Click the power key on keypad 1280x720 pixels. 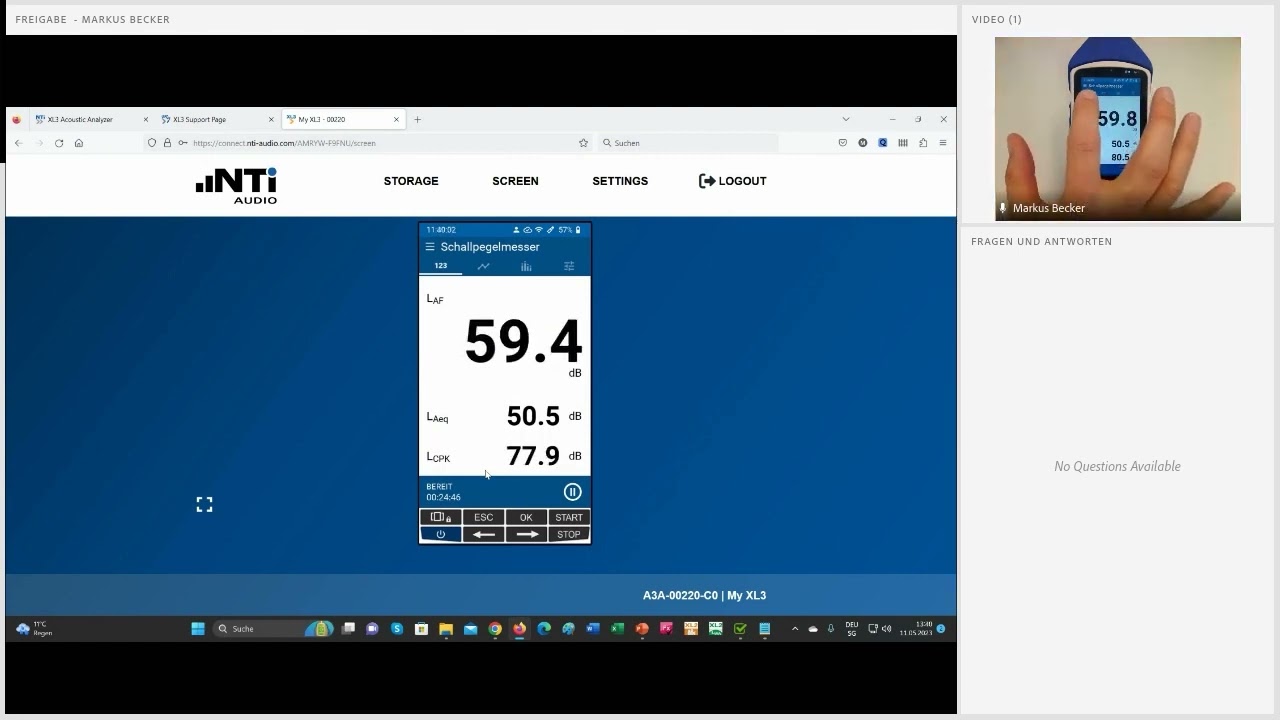coord(440,534)
